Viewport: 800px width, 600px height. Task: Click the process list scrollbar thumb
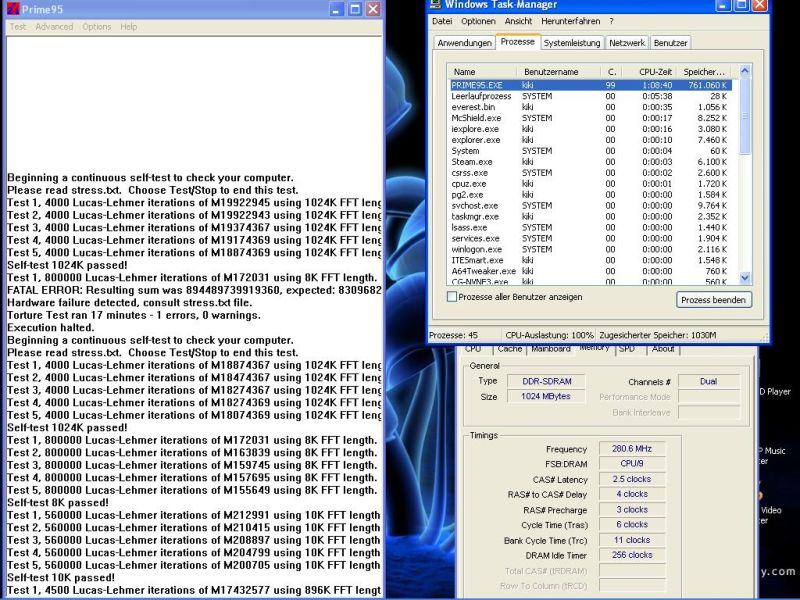pos(744,116)
